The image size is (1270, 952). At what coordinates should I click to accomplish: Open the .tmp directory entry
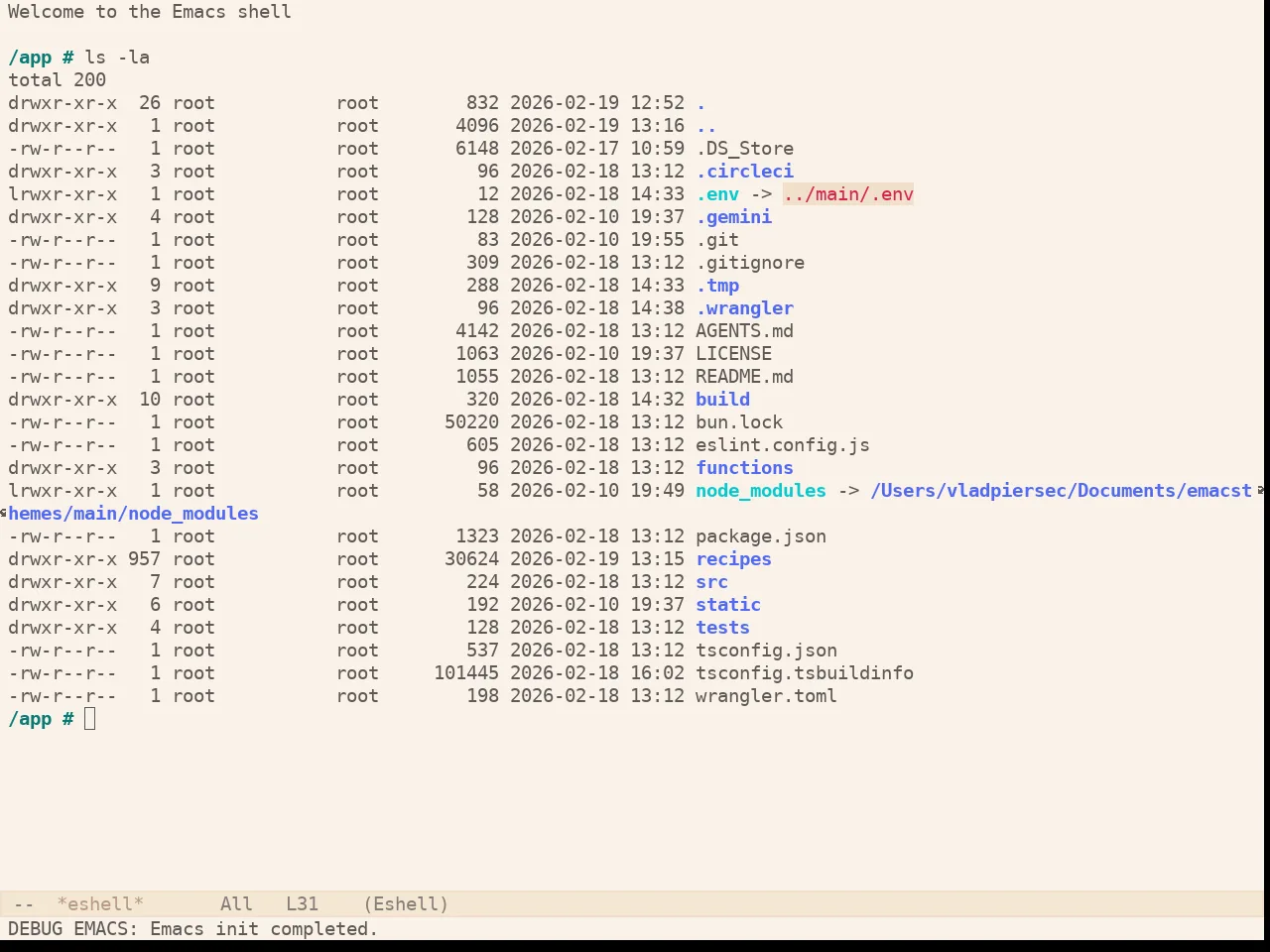(x=717, y=286)
